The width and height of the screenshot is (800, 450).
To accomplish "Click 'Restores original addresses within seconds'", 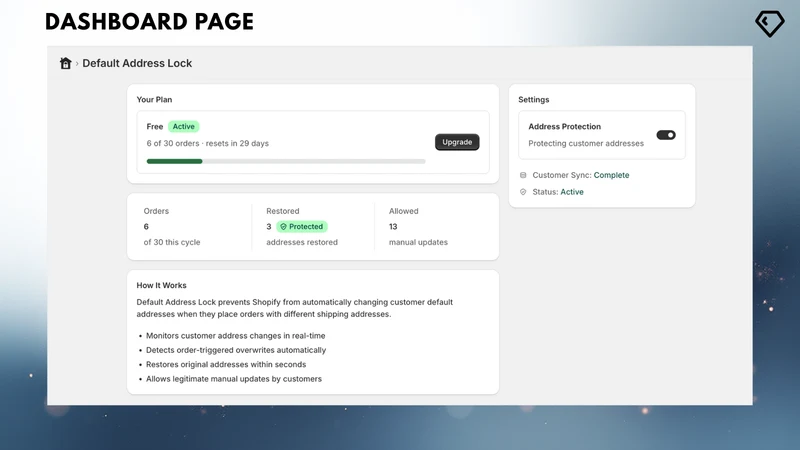I will (x=226, y=364).
